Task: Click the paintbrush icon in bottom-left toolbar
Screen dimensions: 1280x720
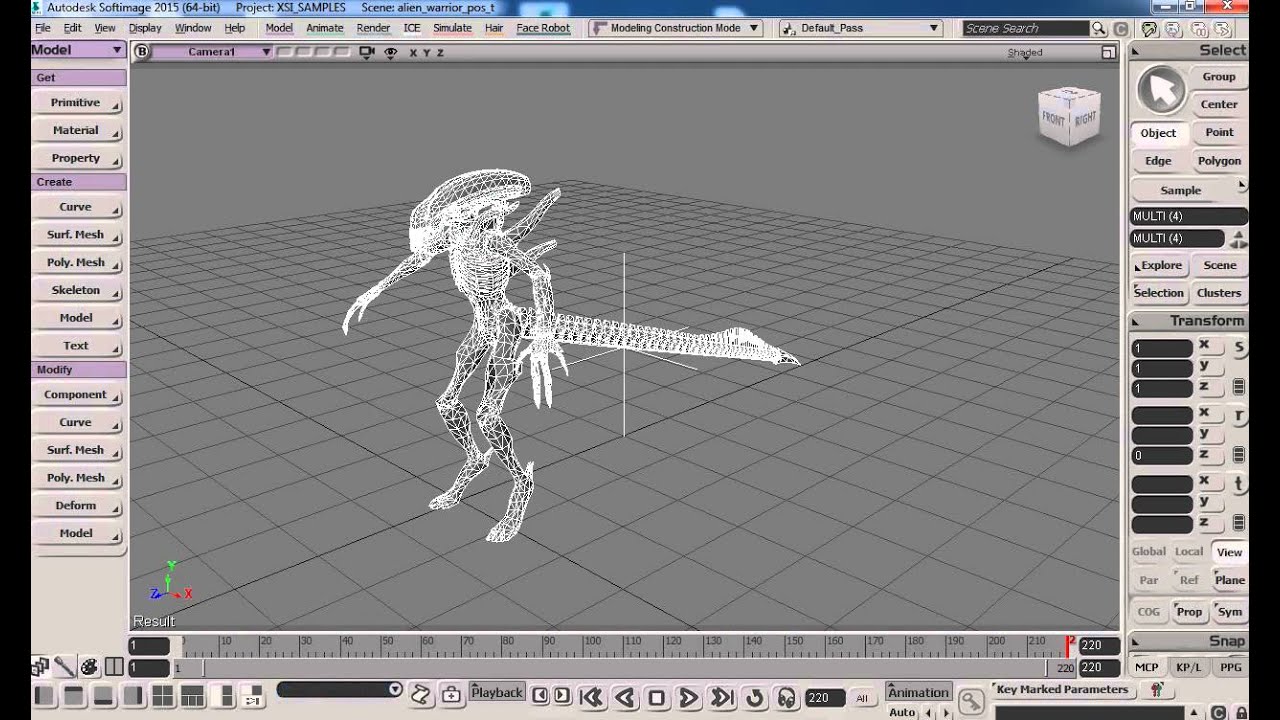Action: coord(64,666)
